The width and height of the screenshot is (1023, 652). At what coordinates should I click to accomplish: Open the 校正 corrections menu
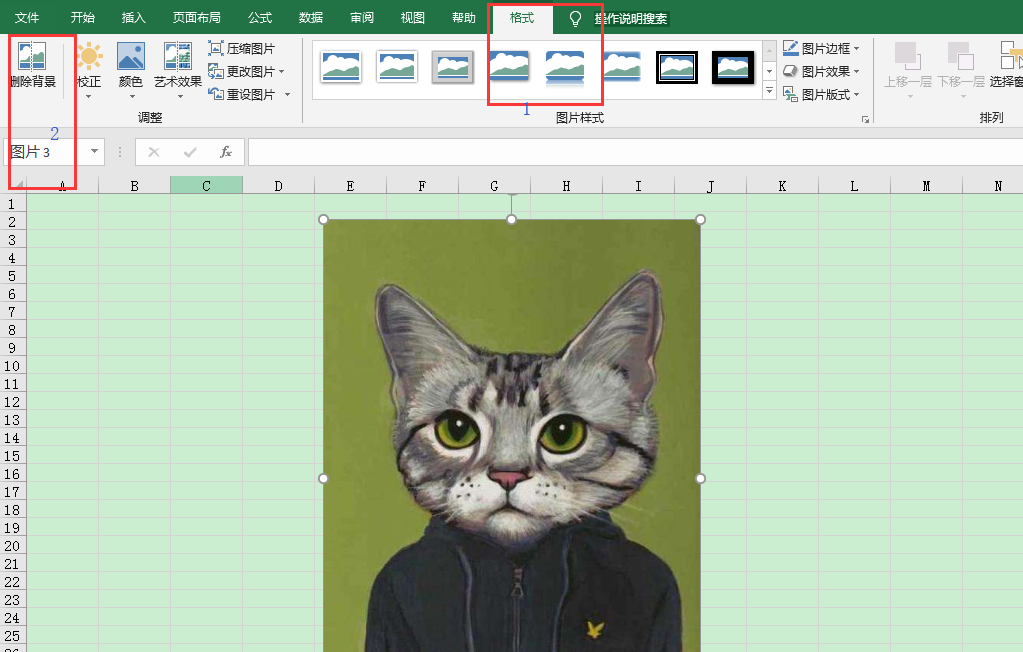(x=89, y=70)
